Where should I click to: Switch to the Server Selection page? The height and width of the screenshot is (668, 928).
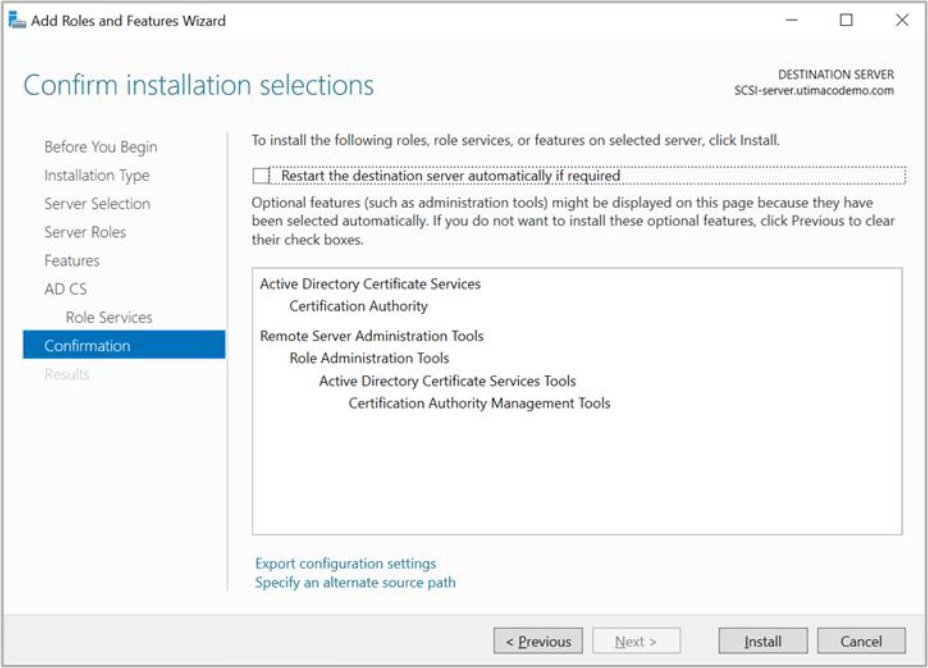point(97,204)
